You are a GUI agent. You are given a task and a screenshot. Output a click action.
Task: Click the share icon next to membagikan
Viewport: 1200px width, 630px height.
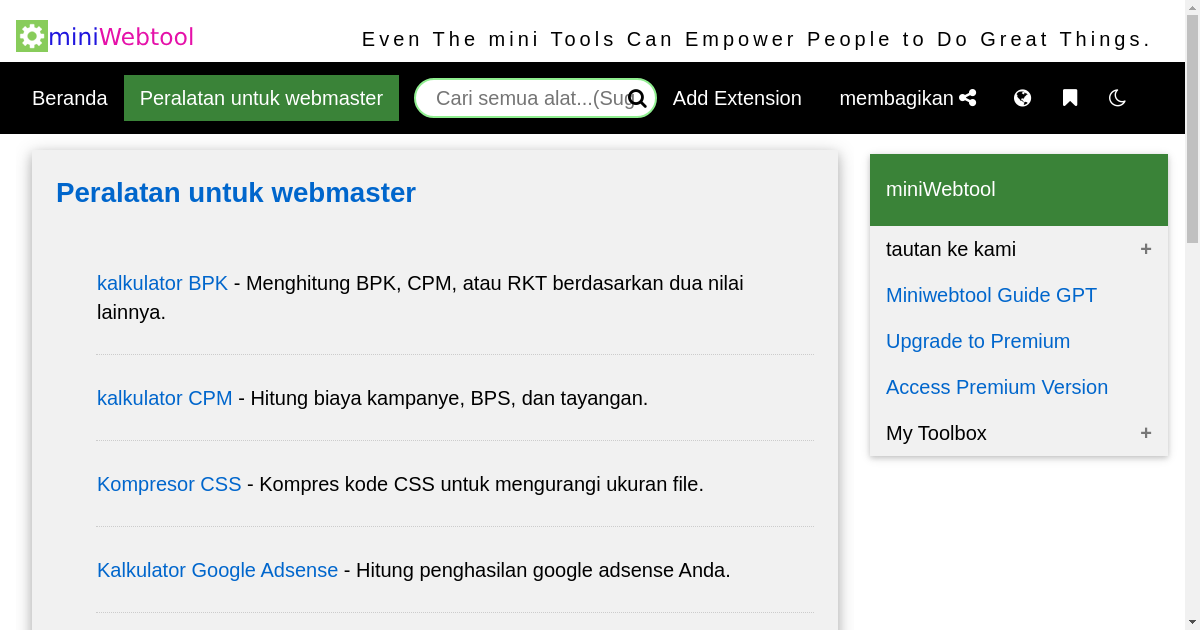click(x=967, y=98)
